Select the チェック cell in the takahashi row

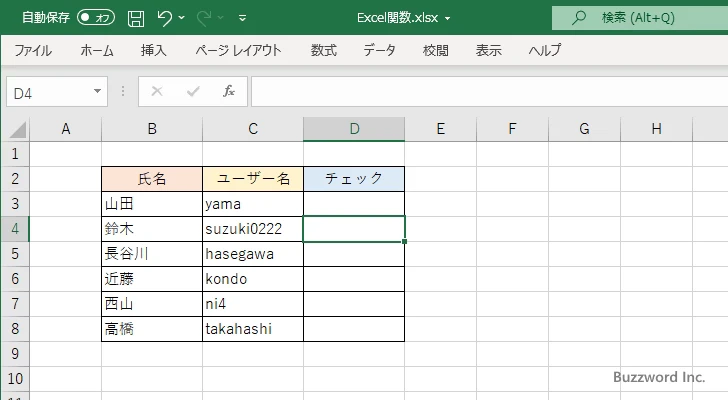pyautogui.click(x=354, y=329)
